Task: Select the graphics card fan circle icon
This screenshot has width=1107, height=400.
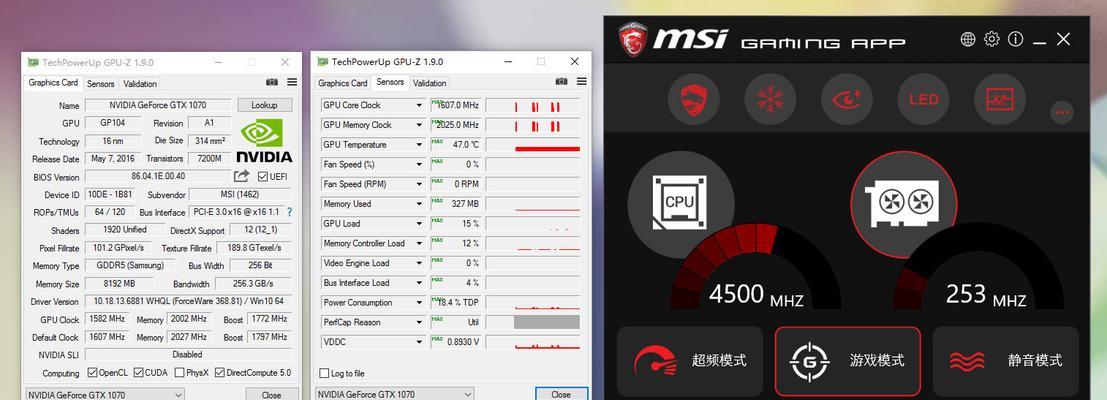Action: [x=904, y=205]
